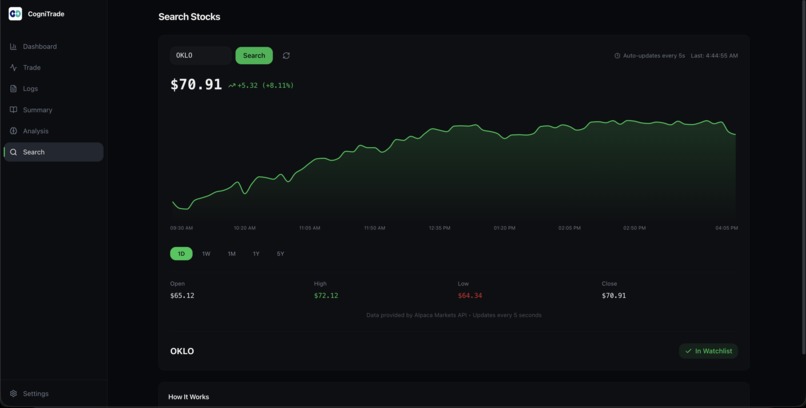Click the Last: 4:44:55 AM timestamp
Viewport: 806px width, 408px height.
pos(714,55)
